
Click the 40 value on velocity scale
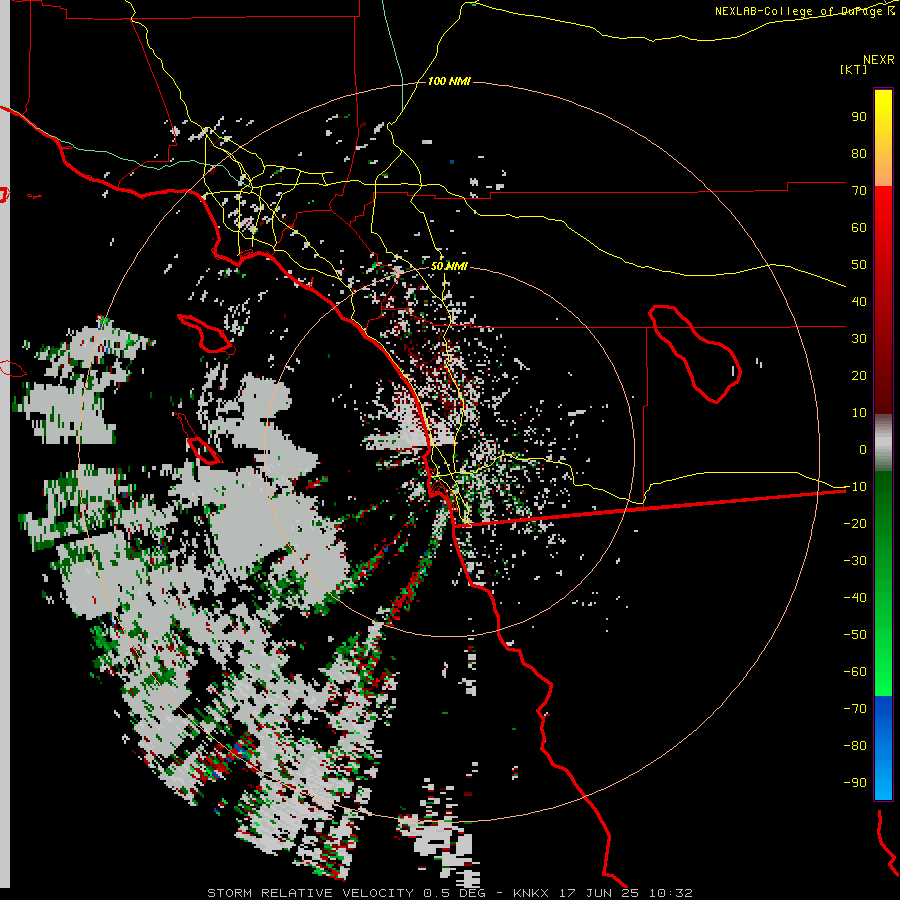859,302
